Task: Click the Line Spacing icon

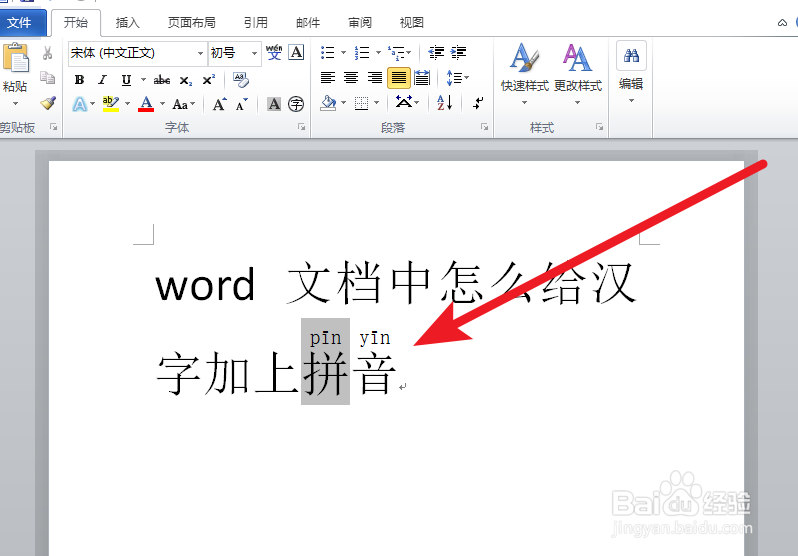Action: (454, 78)
